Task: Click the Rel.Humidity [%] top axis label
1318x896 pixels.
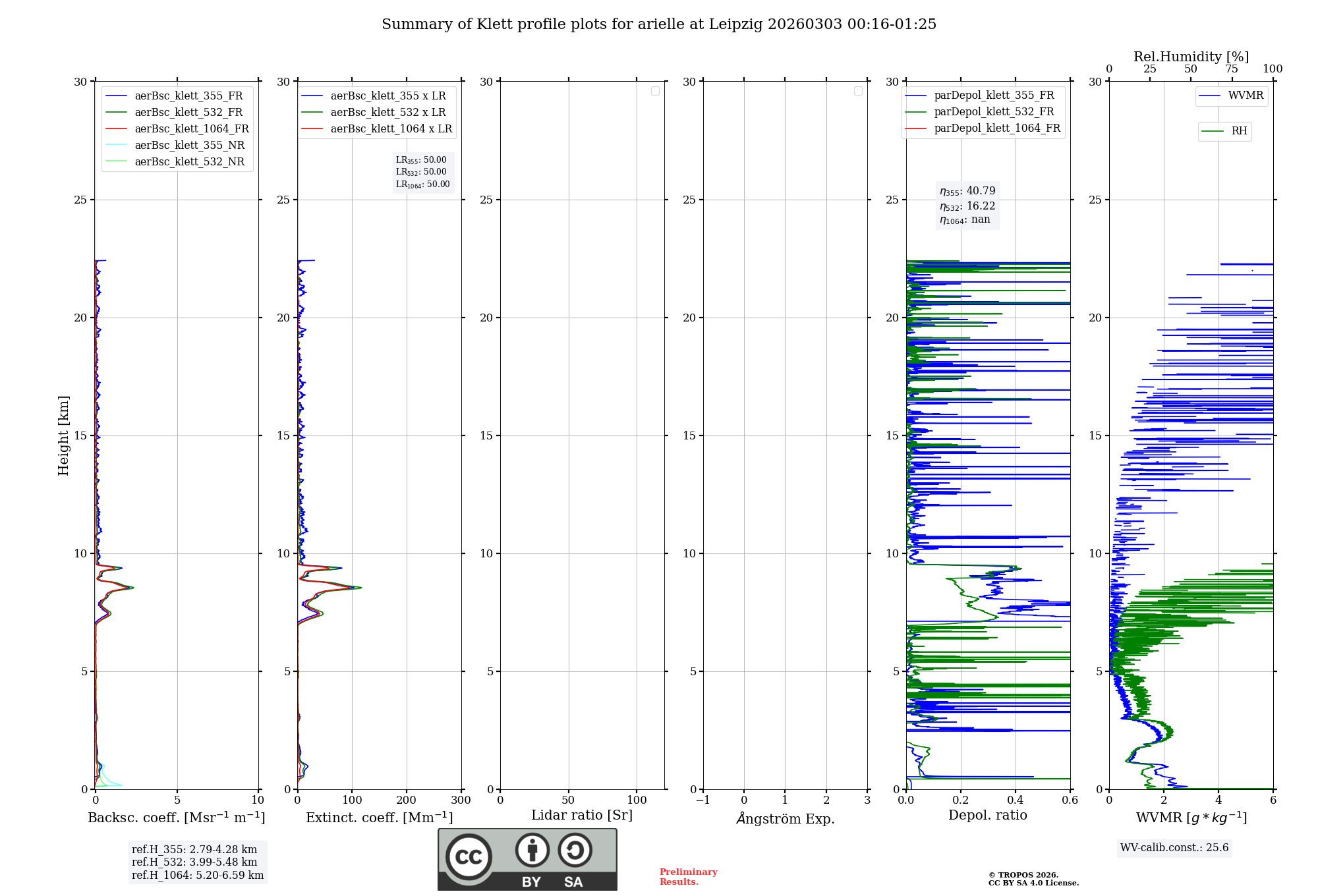Action: pyautogui.click(x=1191, y=57)
